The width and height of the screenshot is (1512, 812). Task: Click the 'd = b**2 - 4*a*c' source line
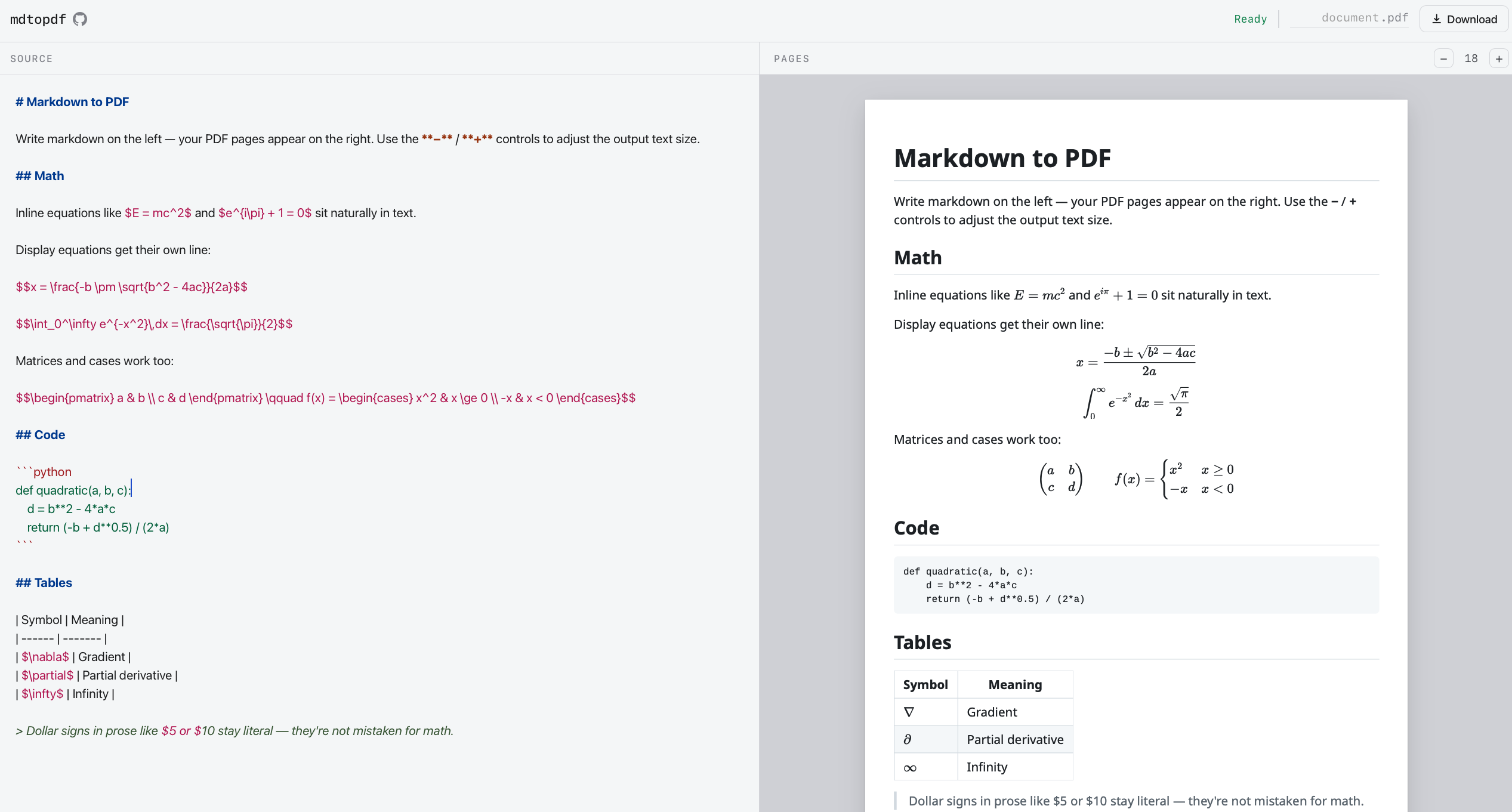pyautogui.click(x=71, y=509)
